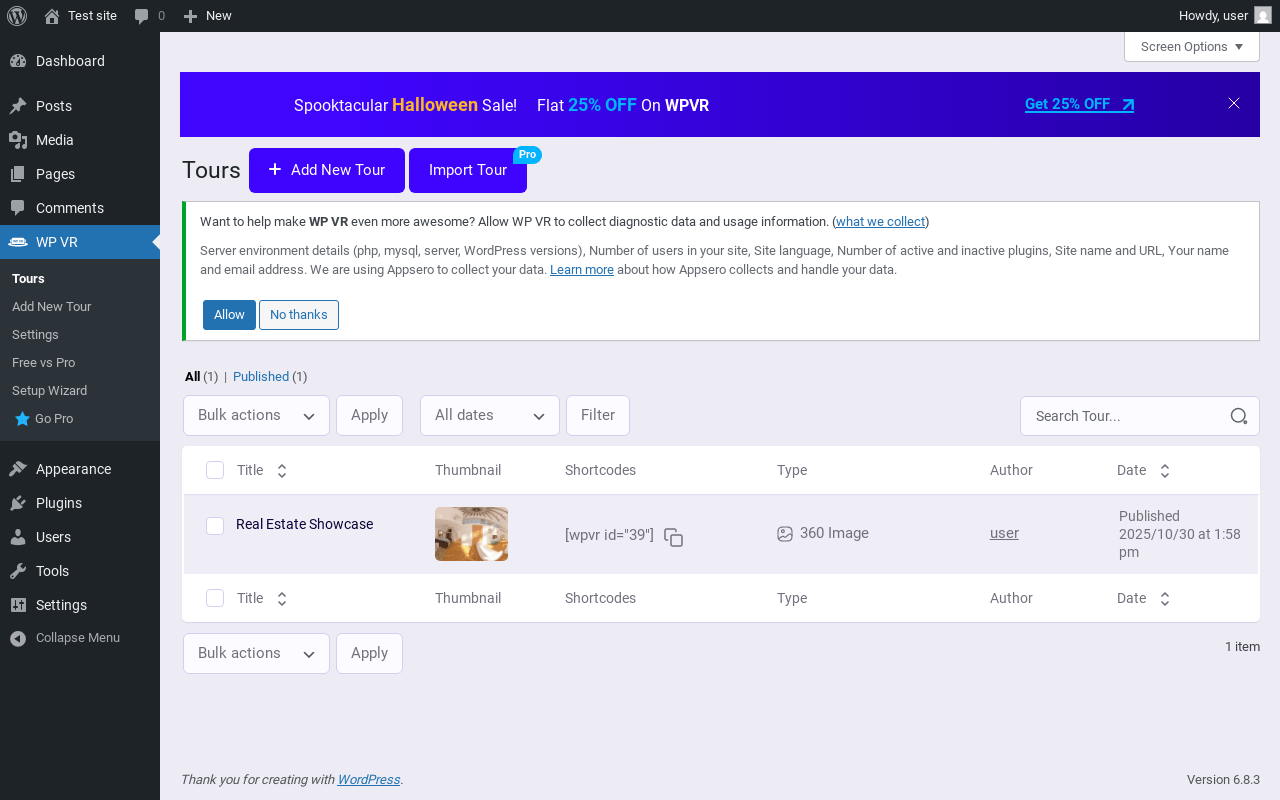Check the Real Estate Showcase row checkbox
The width and height of the screenshot is (1280, 800).
(215, 526)
